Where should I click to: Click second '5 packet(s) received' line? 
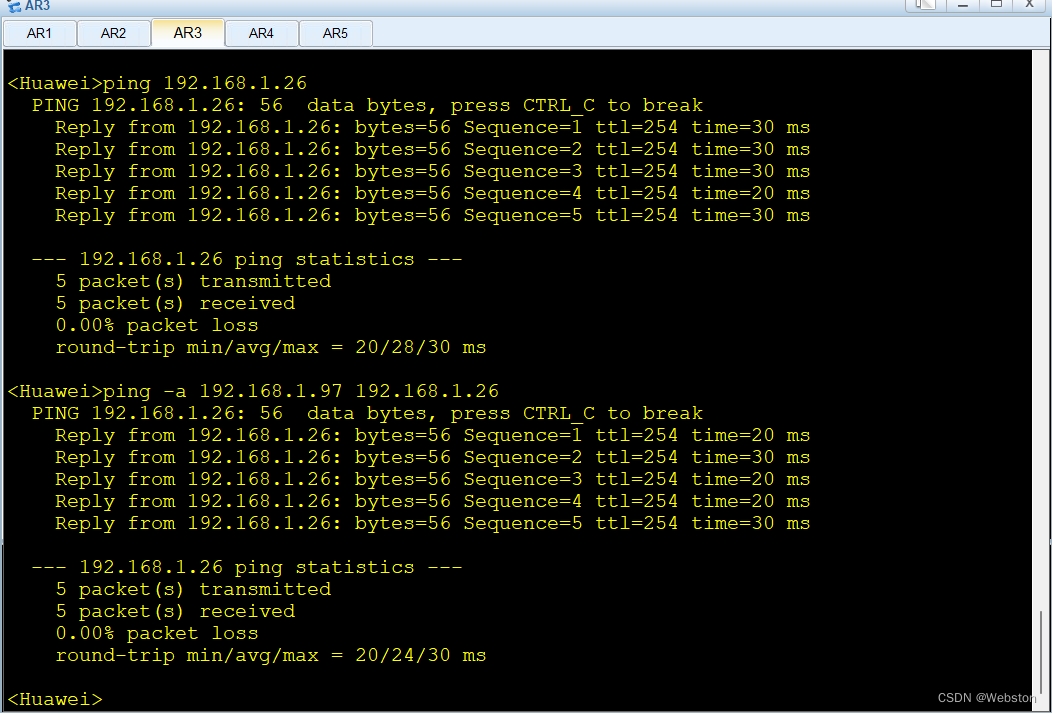pyautogui.click(x=175, y=611)
